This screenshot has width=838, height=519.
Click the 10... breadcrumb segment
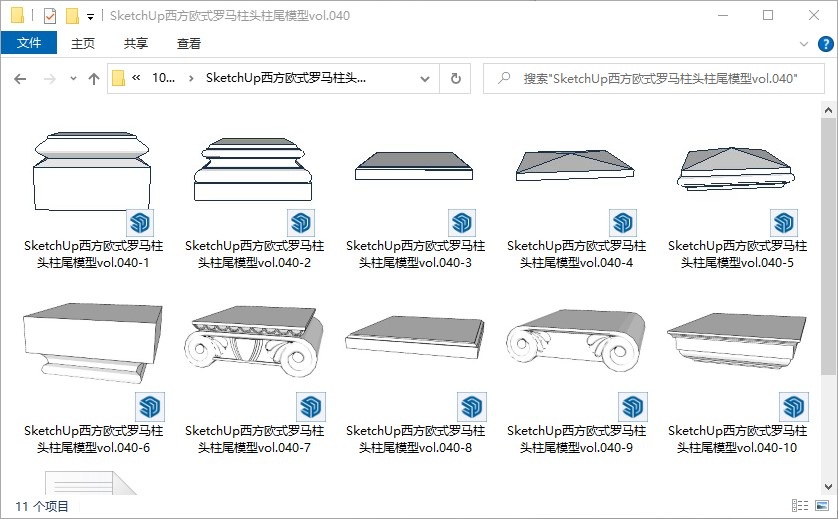[x=163, y=78]
